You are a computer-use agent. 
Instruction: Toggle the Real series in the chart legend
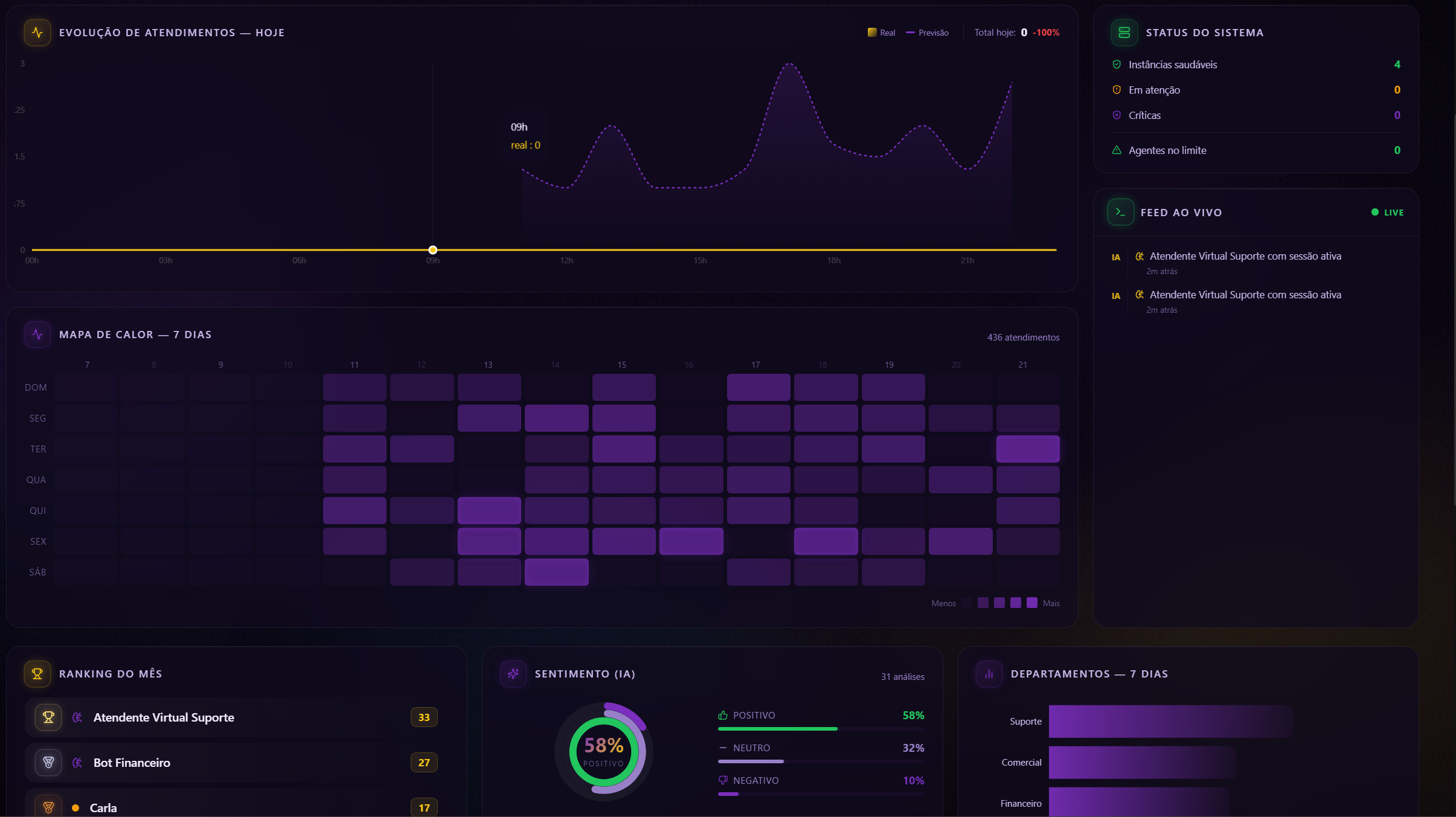tap(881, 33)
